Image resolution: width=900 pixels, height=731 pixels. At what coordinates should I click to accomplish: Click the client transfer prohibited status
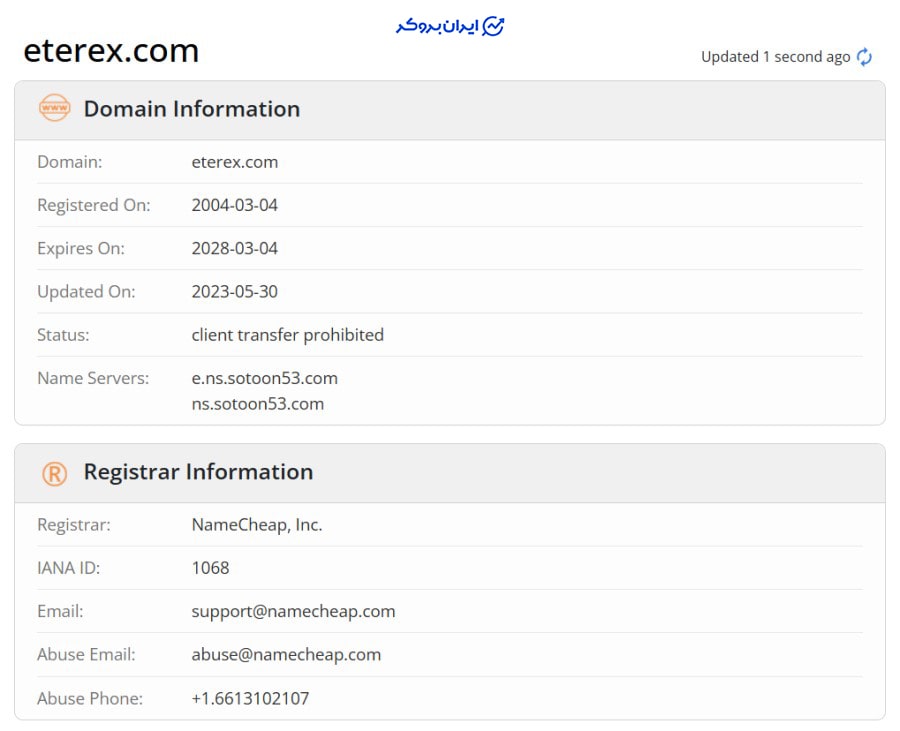288,335
